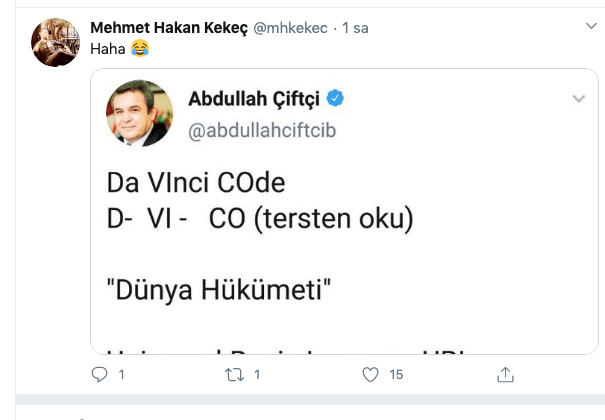Viewport: 605px width, 420px height.
Task: Click the 15 likes count
Action: (396, 374)
